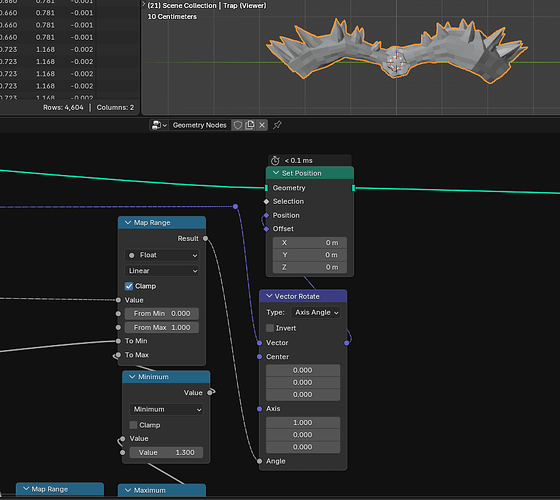Enable Clamp in the Minimum node

(x=133, y=425)
